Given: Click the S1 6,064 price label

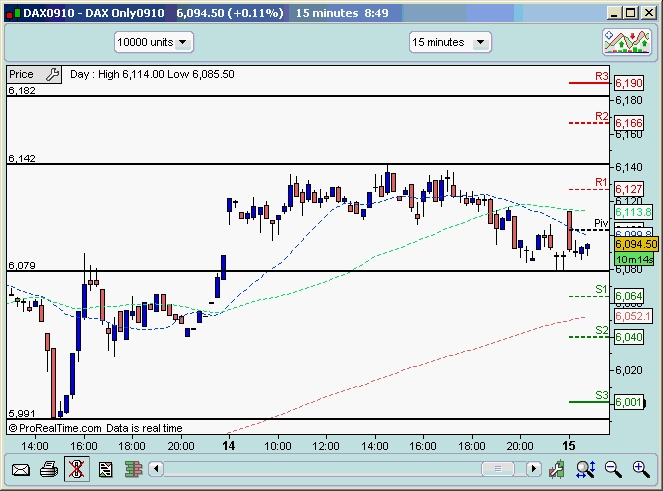Looking at the screenshot, I should click(x=629, y=296).
